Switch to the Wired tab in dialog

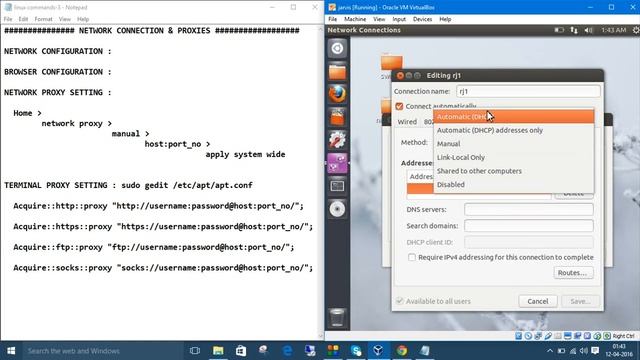coord(407,122)
